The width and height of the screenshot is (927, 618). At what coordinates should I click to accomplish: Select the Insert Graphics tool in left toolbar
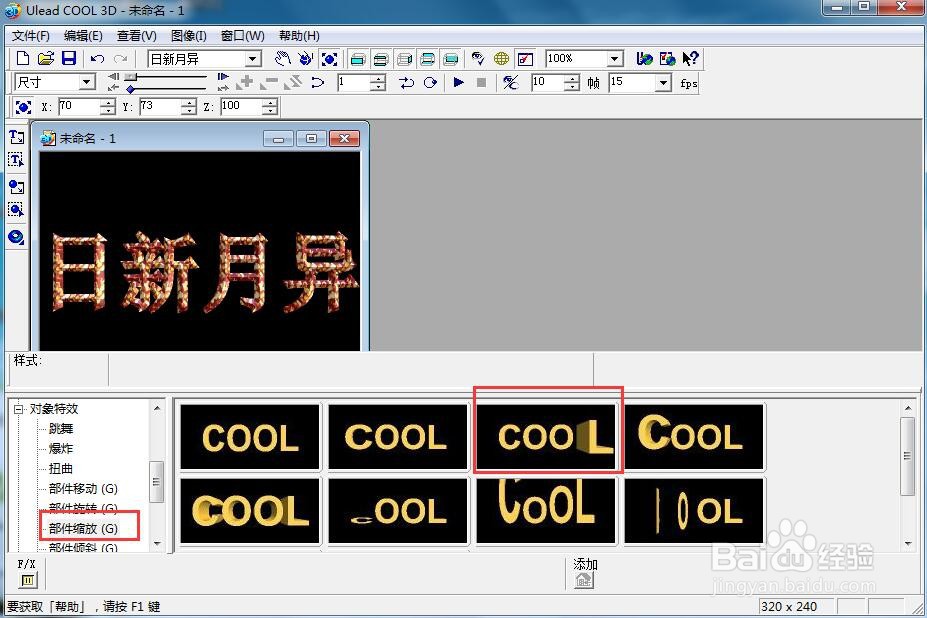tap(17, 187)
